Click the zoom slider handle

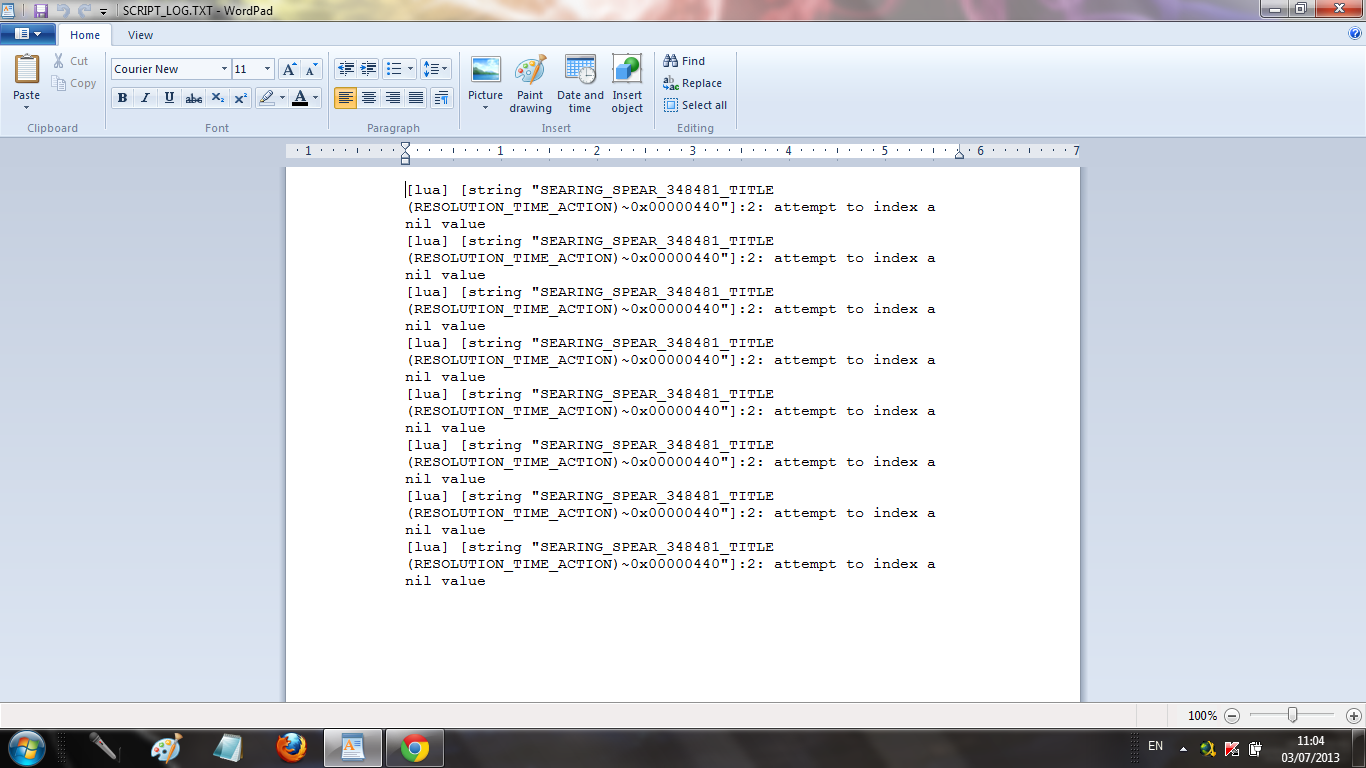[x=1293, y=715]
